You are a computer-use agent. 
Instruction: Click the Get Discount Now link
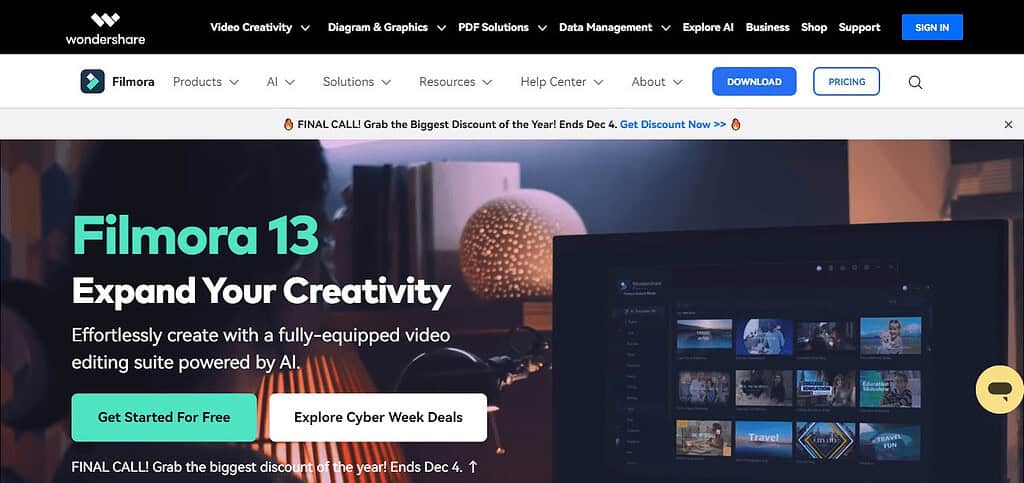click(673, 124)
